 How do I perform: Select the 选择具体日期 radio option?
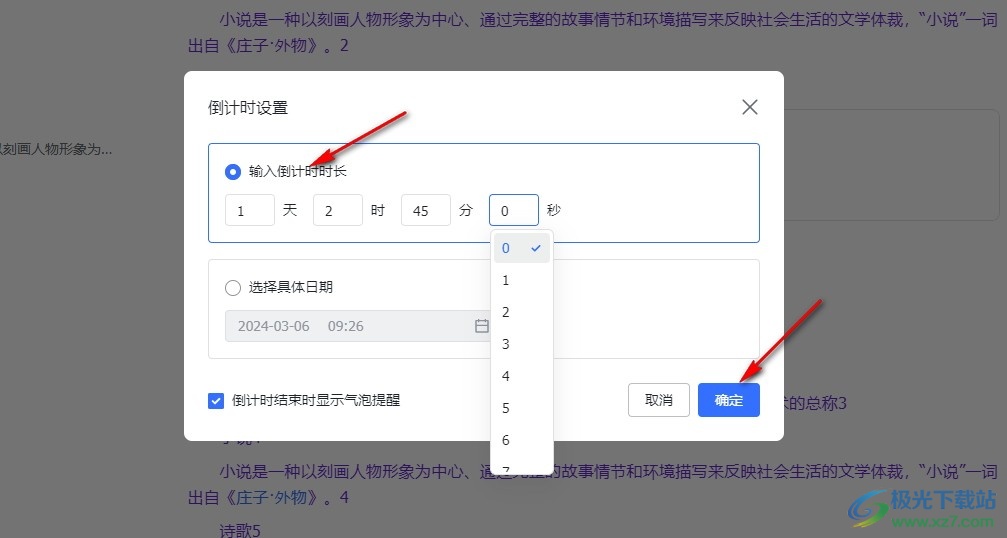pos(232,288)
